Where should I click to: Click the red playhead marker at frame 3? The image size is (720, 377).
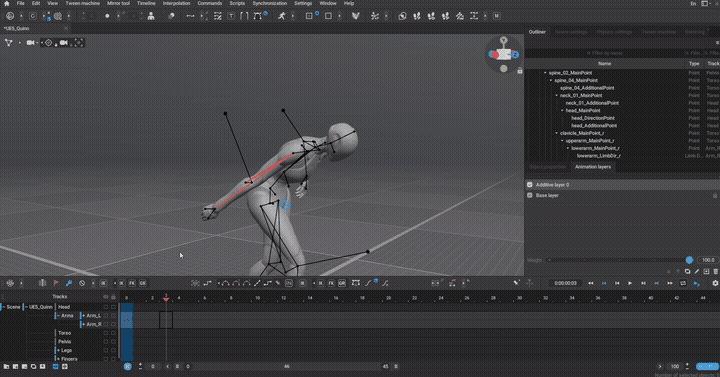(166, 298)
